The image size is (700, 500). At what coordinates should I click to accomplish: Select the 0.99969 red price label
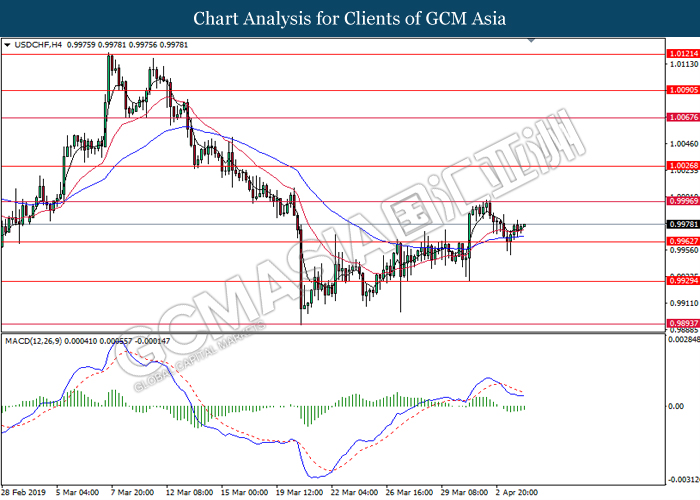683,201
